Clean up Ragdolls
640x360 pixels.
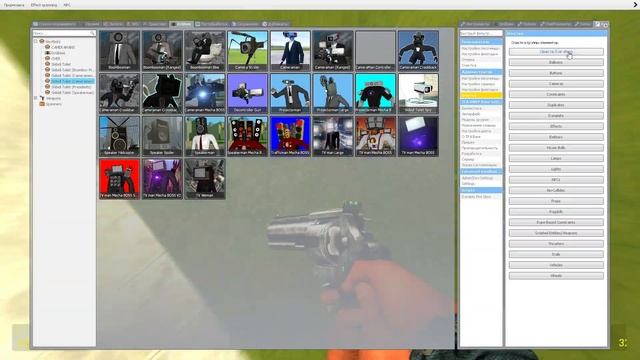pyautogui.click(x=556, y=212)
